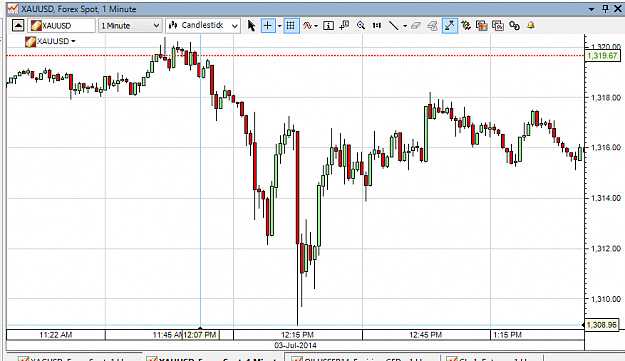Toggle the auto-scale chart button
The height and width of the screenshot is (361, 625).
[450, 26]
